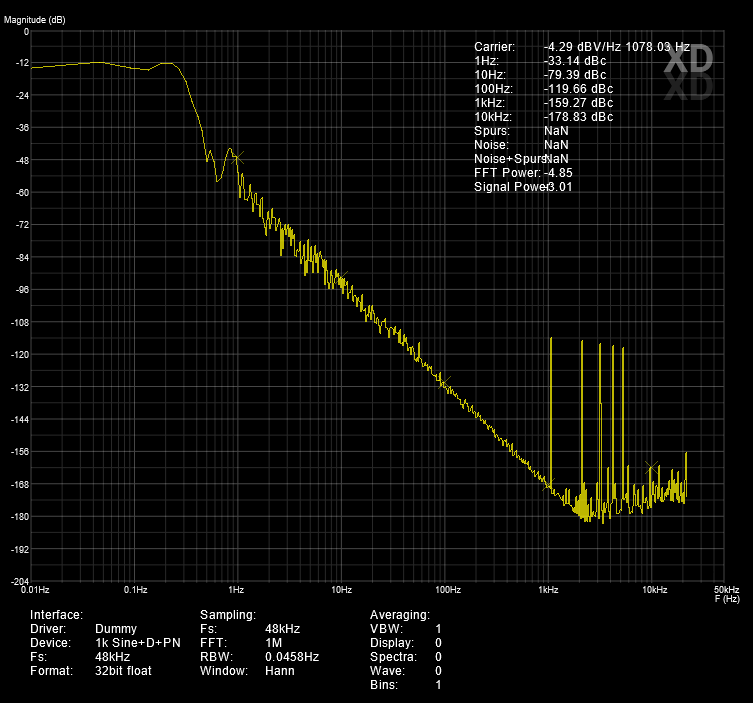
Task: Click the Sampling Fs value 48kHz
Action: point(282,629)
